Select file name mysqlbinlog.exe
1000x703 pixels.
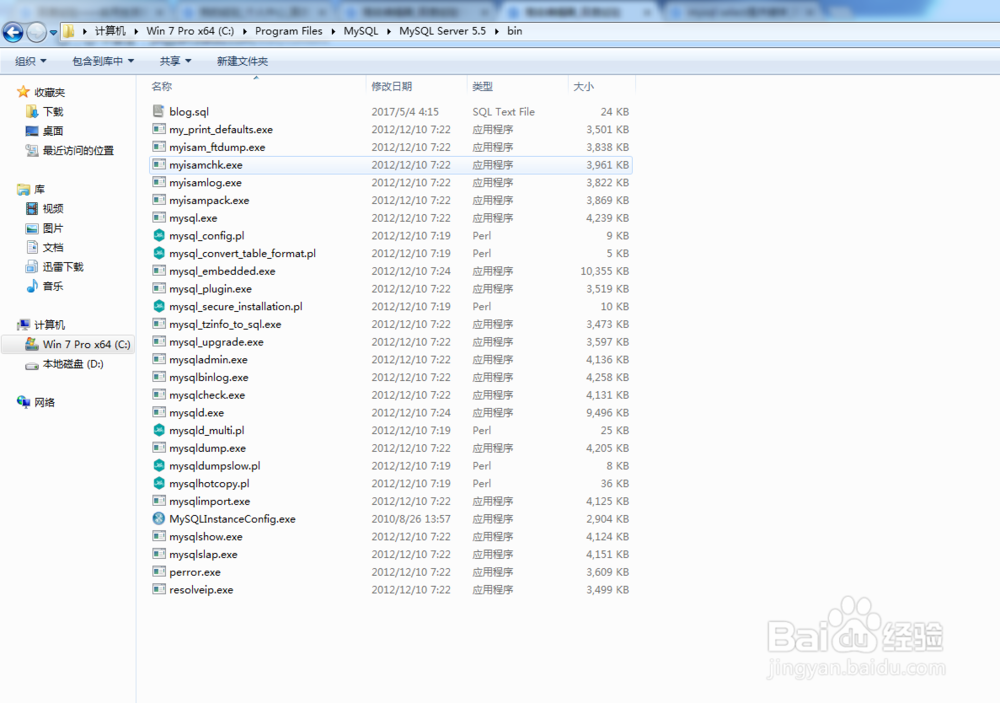[x=209, y=378]
